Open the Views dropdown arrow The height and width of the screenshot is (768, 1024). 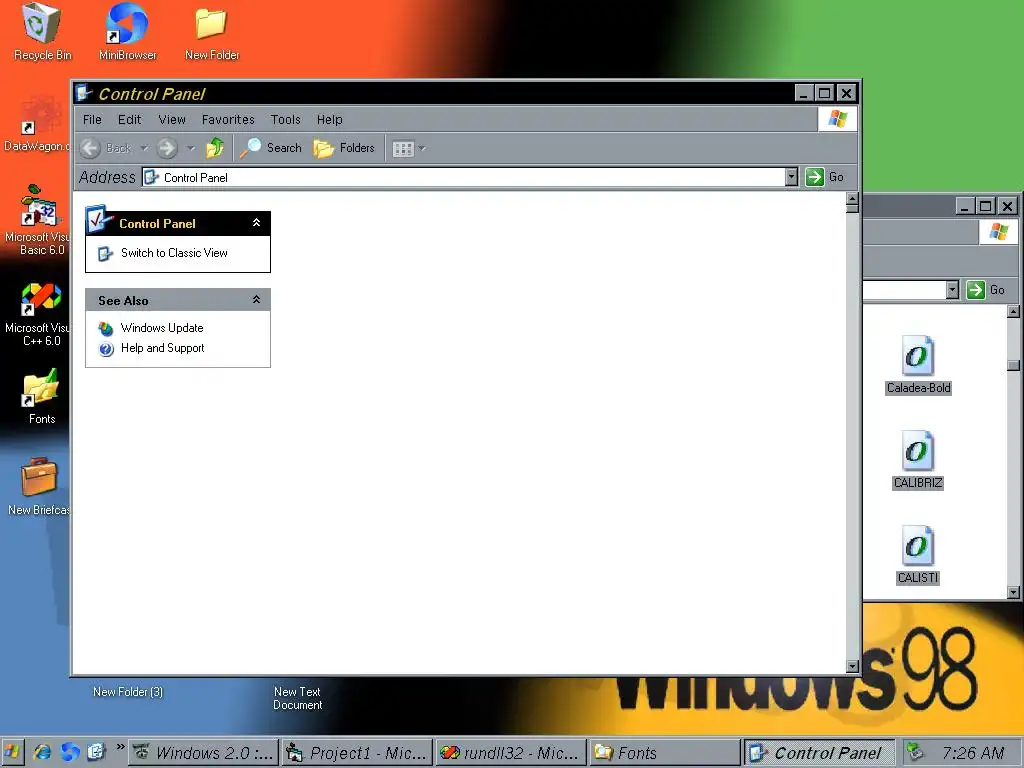pyautogui.click(x=422, y=149)
